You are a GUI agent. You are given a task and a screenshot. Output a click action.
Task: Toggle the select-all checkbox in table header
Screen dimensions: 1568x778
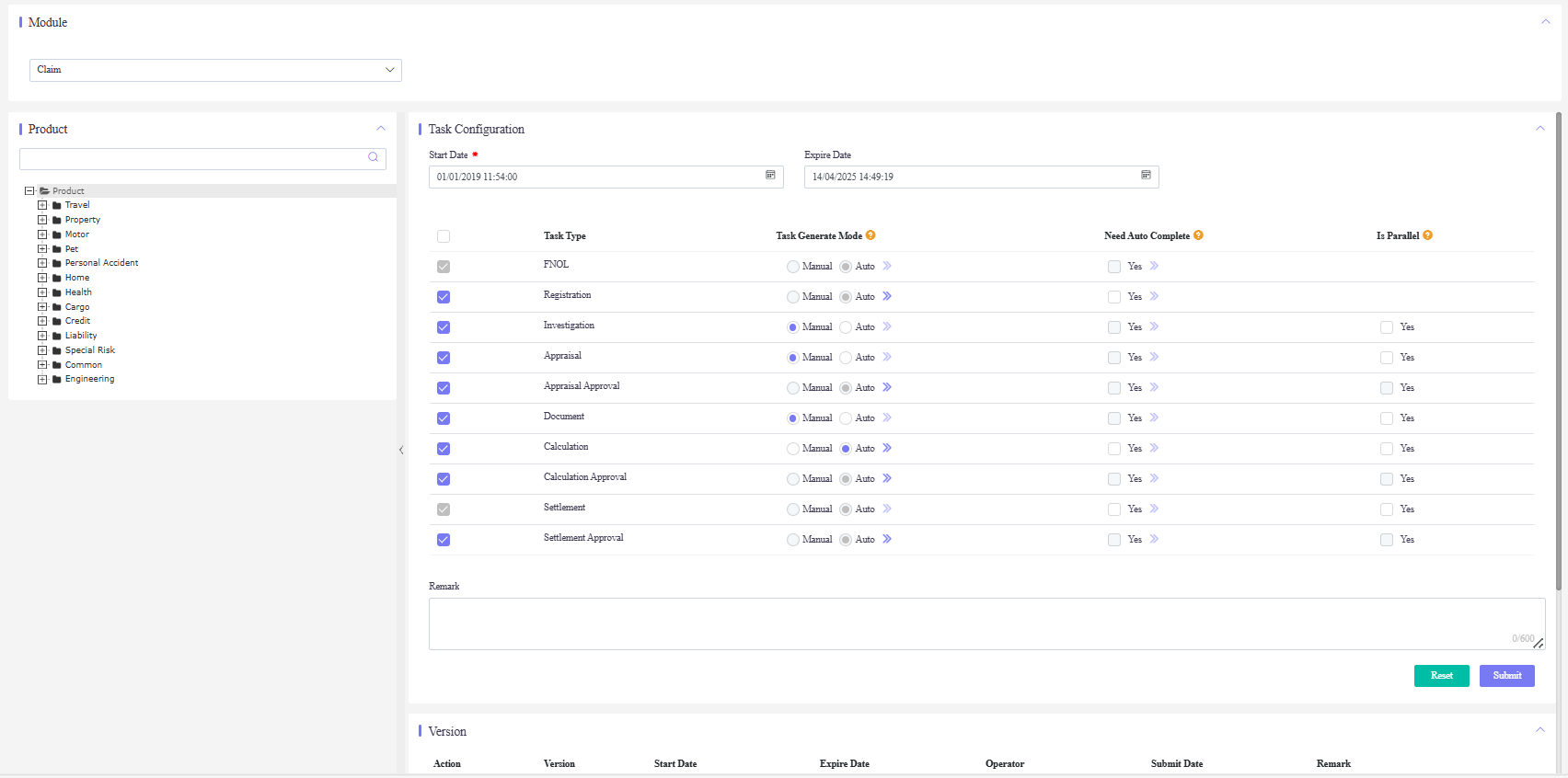tap(444, 236)
